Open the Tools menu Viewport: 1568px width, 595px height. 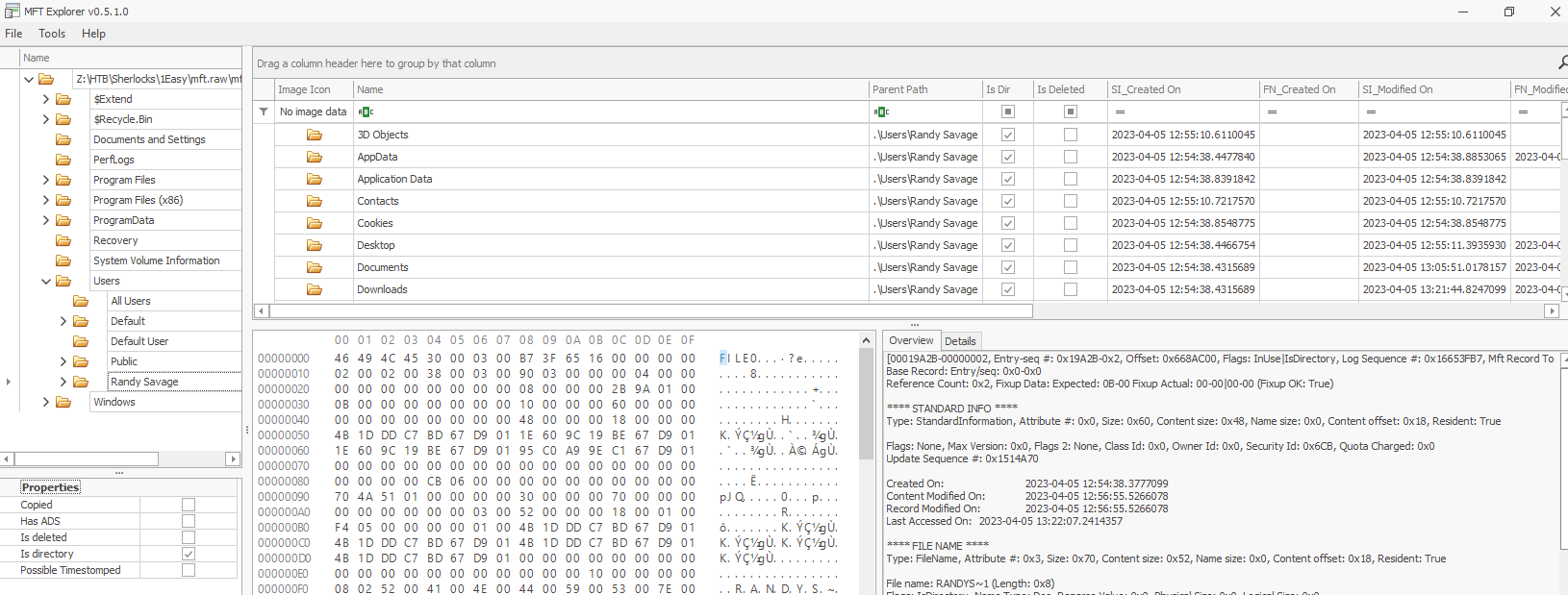[x=52, y=34]
